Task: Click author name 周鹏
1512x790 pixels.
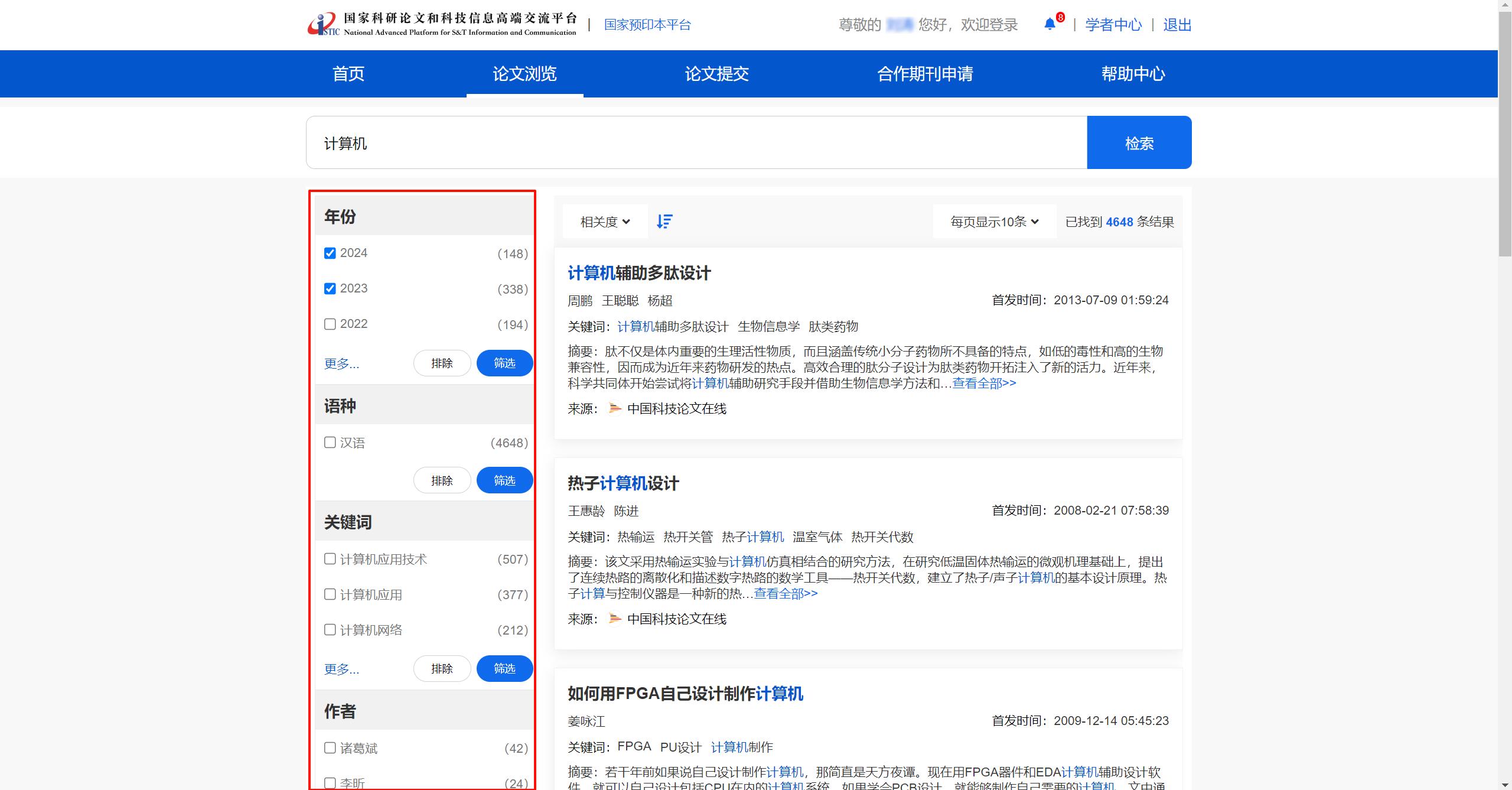Action: pyautogui.click(x=580, y=301)
